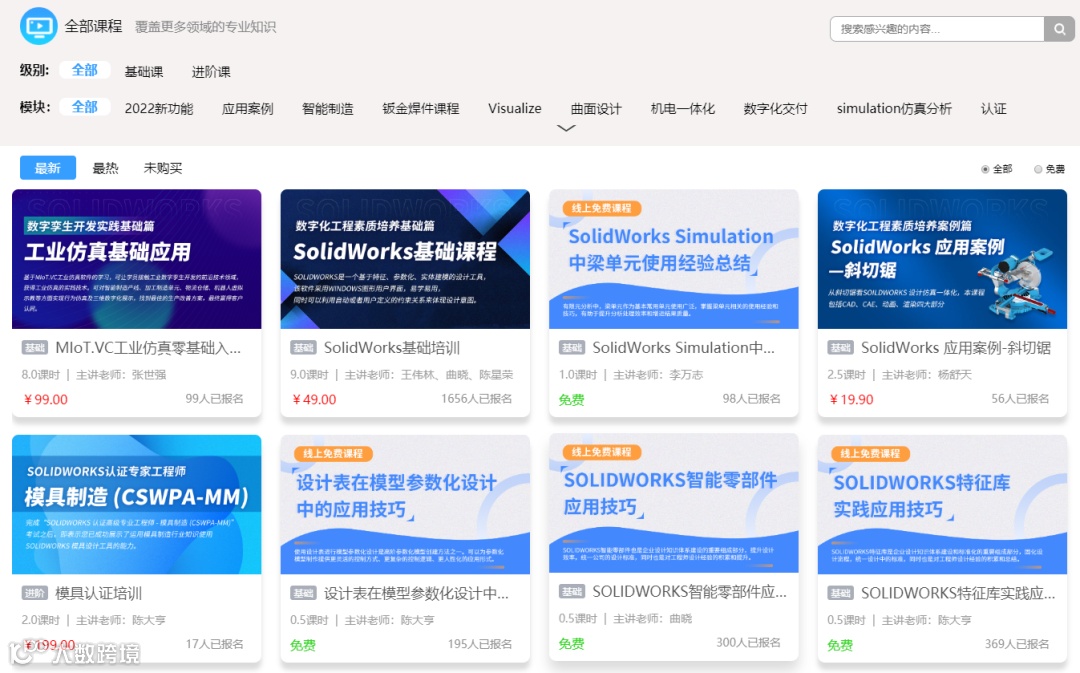
Task: Click the 基础 badge on SolidWorks基础培训
Action: point(303,348)
